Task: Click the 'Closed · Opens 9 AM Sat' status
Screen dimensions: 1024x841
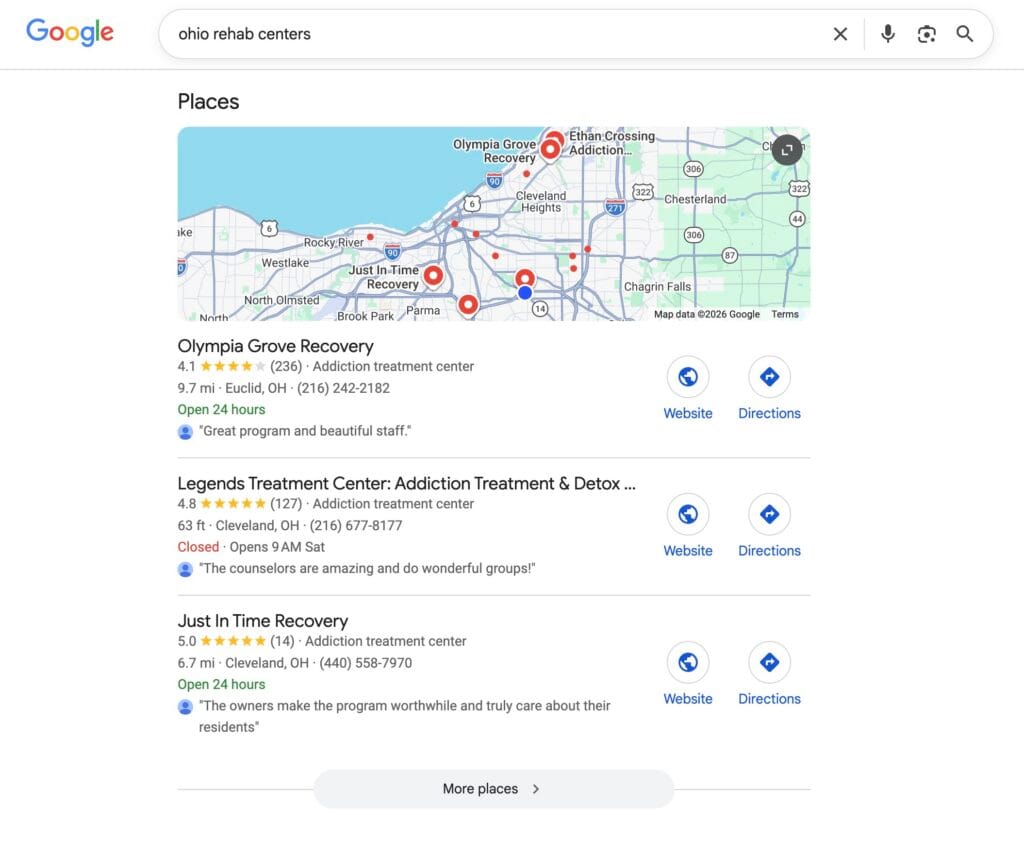Action: (251, 547)
